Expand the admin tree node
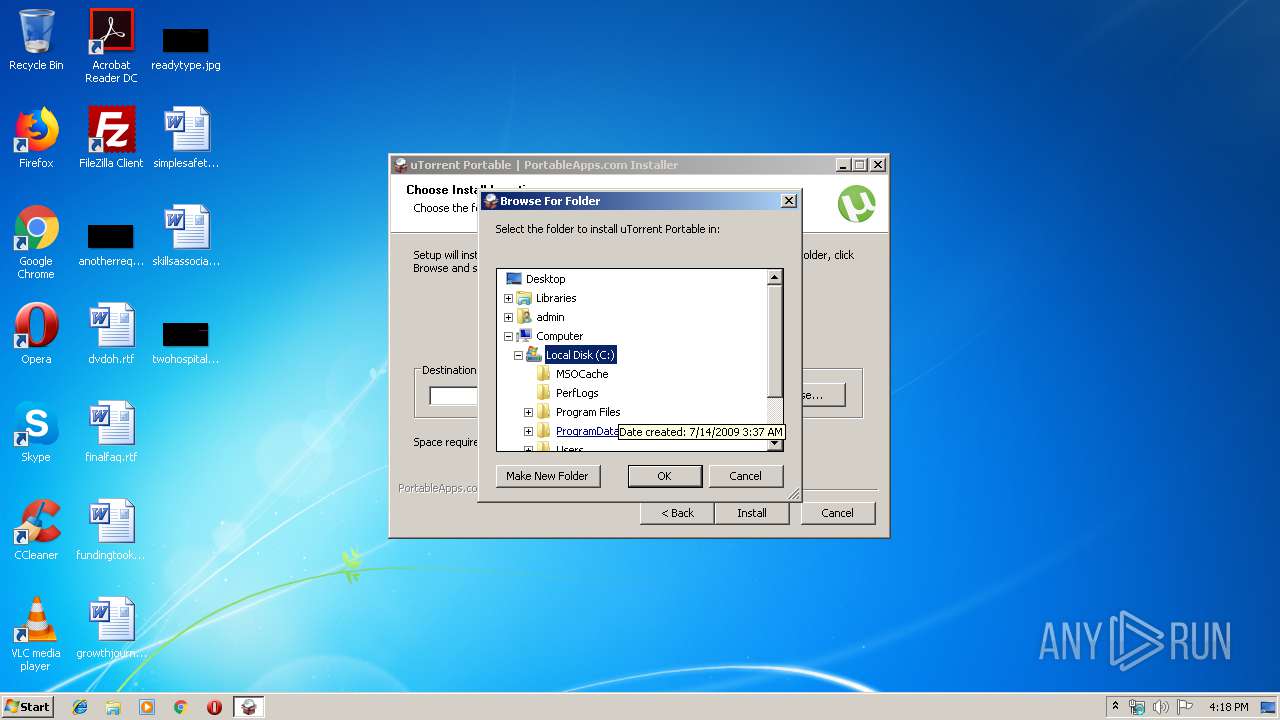1280x720 pixels. point(508,317)
